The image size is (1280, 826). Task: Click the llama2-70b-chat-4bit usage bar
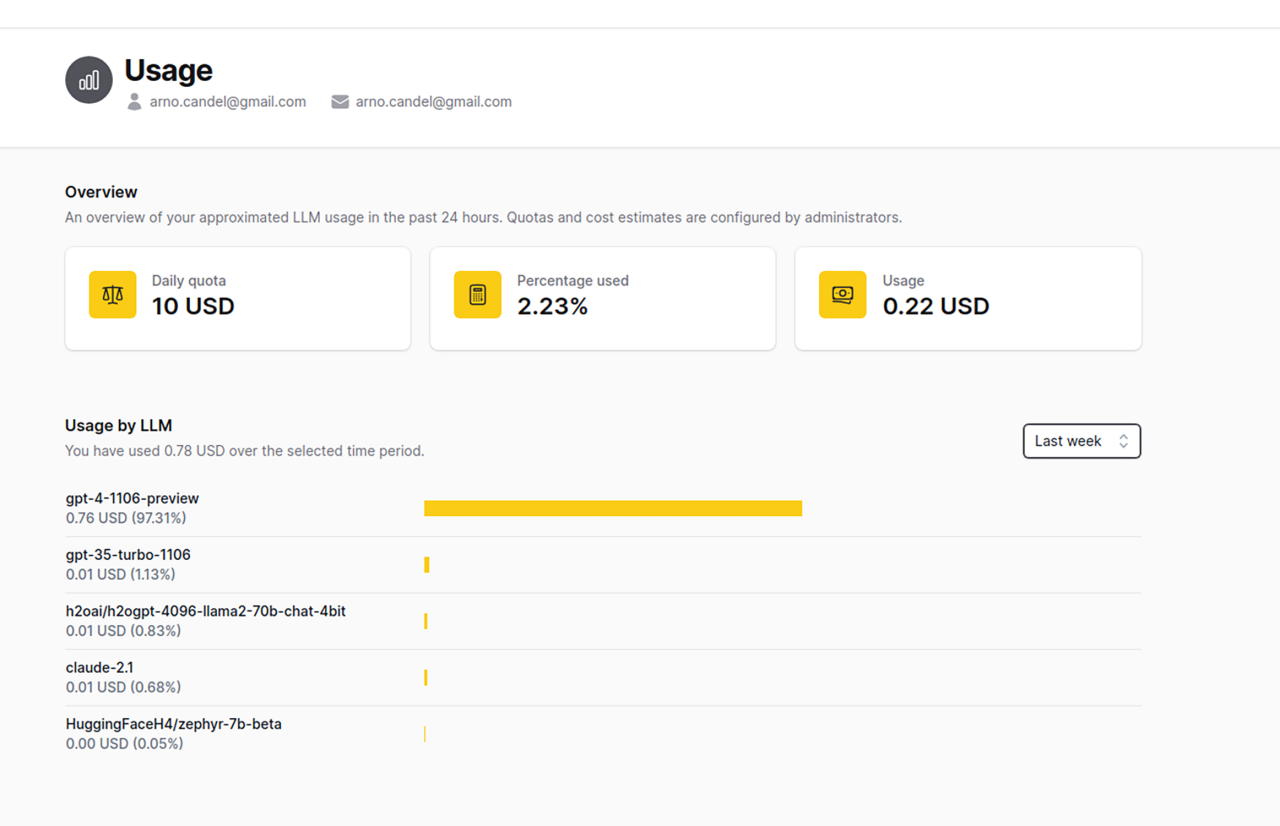click(426, 621)
